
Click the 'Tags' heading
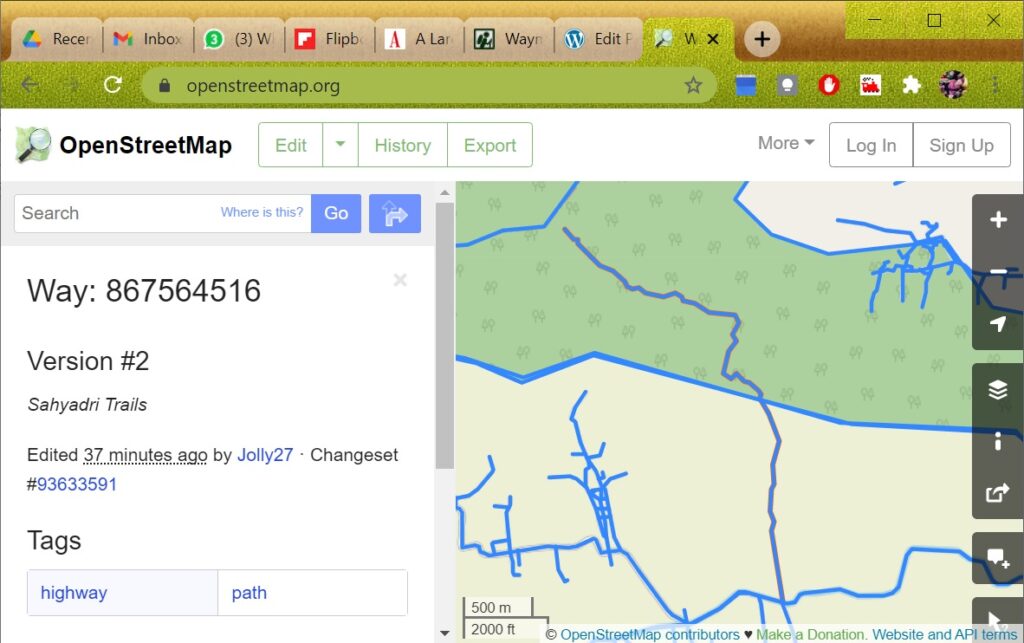tap(54, 541)
